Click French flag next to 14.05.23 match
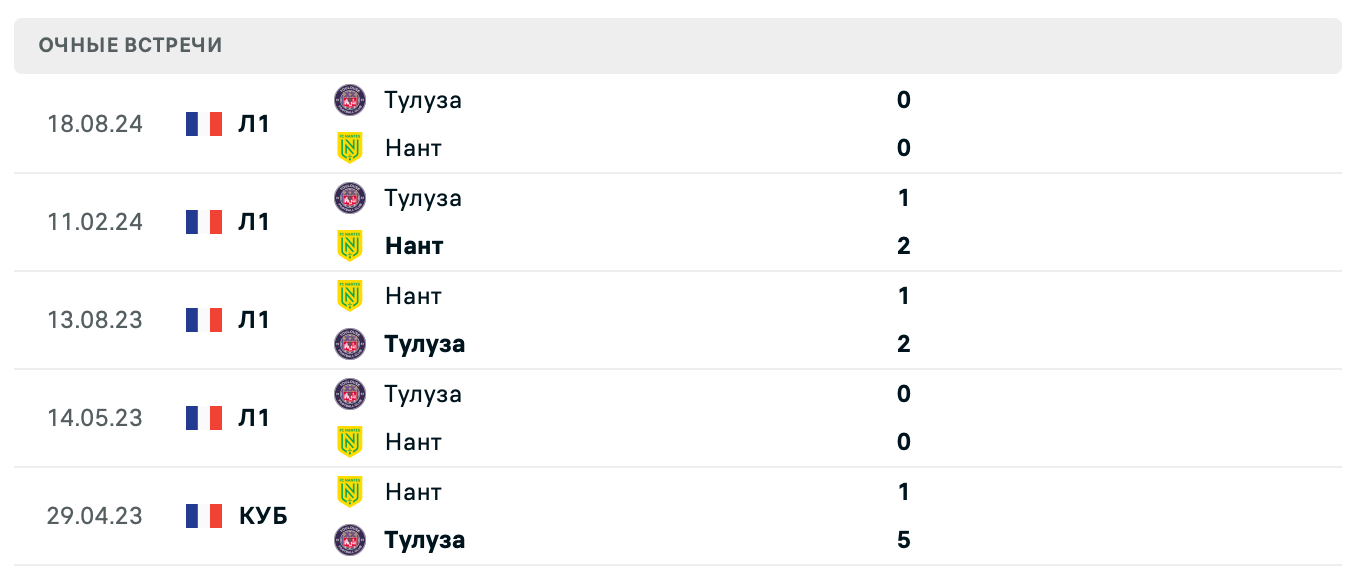 coord(204,418)
